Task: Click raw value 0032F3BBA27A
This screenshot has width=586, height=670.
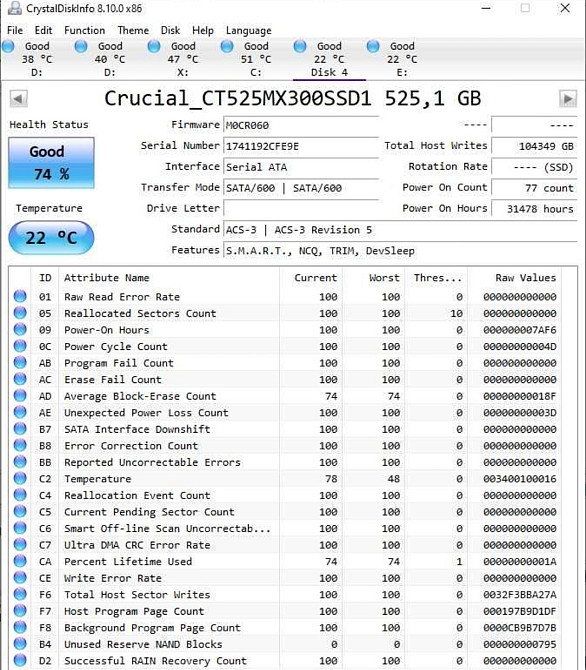Action: click(x=520, y=595)
